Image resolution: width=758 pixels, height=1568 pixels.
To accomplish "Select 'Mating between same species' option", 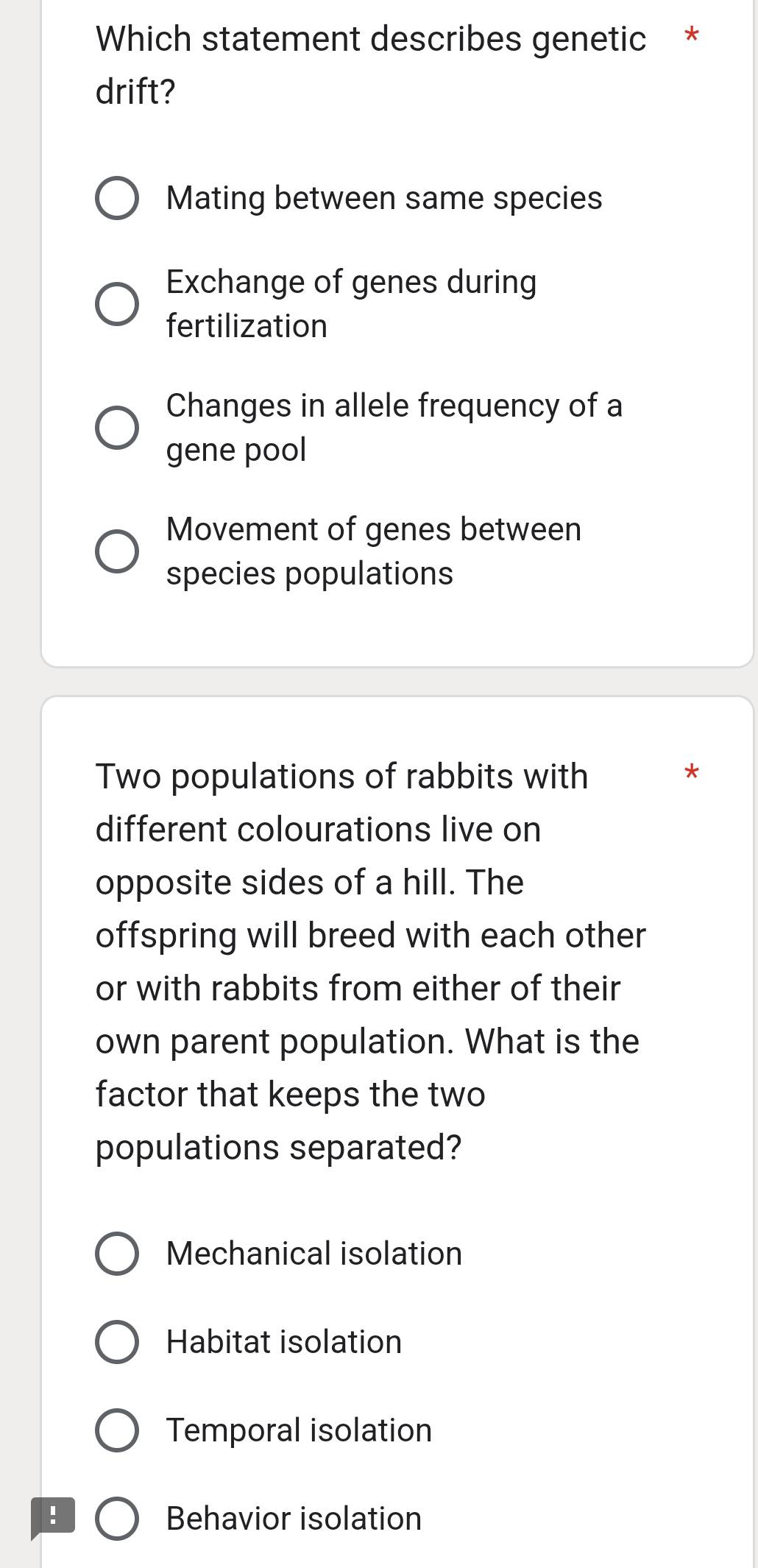I will (118, 197).
